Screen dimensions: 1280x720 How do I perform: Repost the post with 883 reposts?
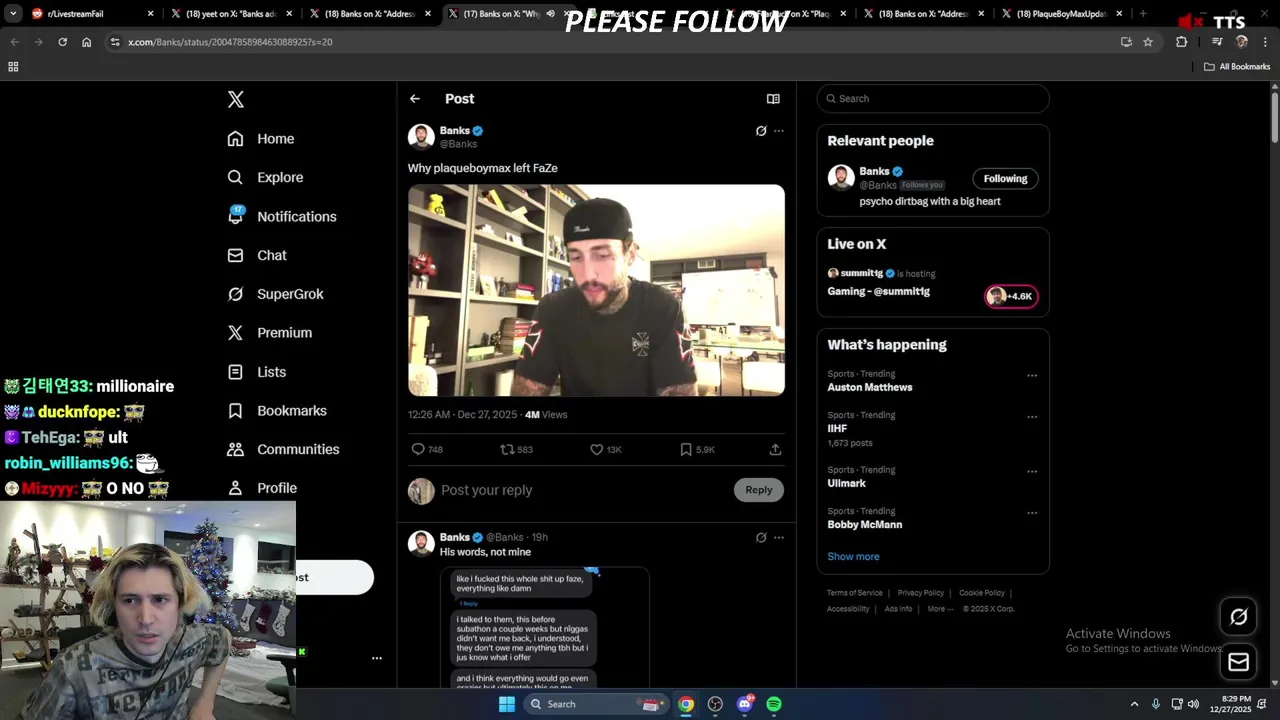click(516, 450)
